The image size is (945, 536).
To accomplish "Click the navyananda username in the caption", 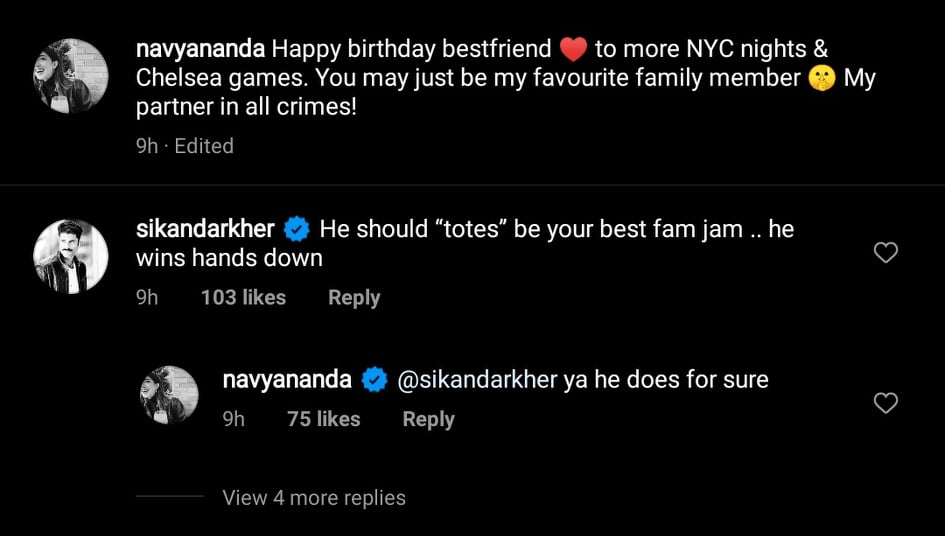I will coord(200,49).
